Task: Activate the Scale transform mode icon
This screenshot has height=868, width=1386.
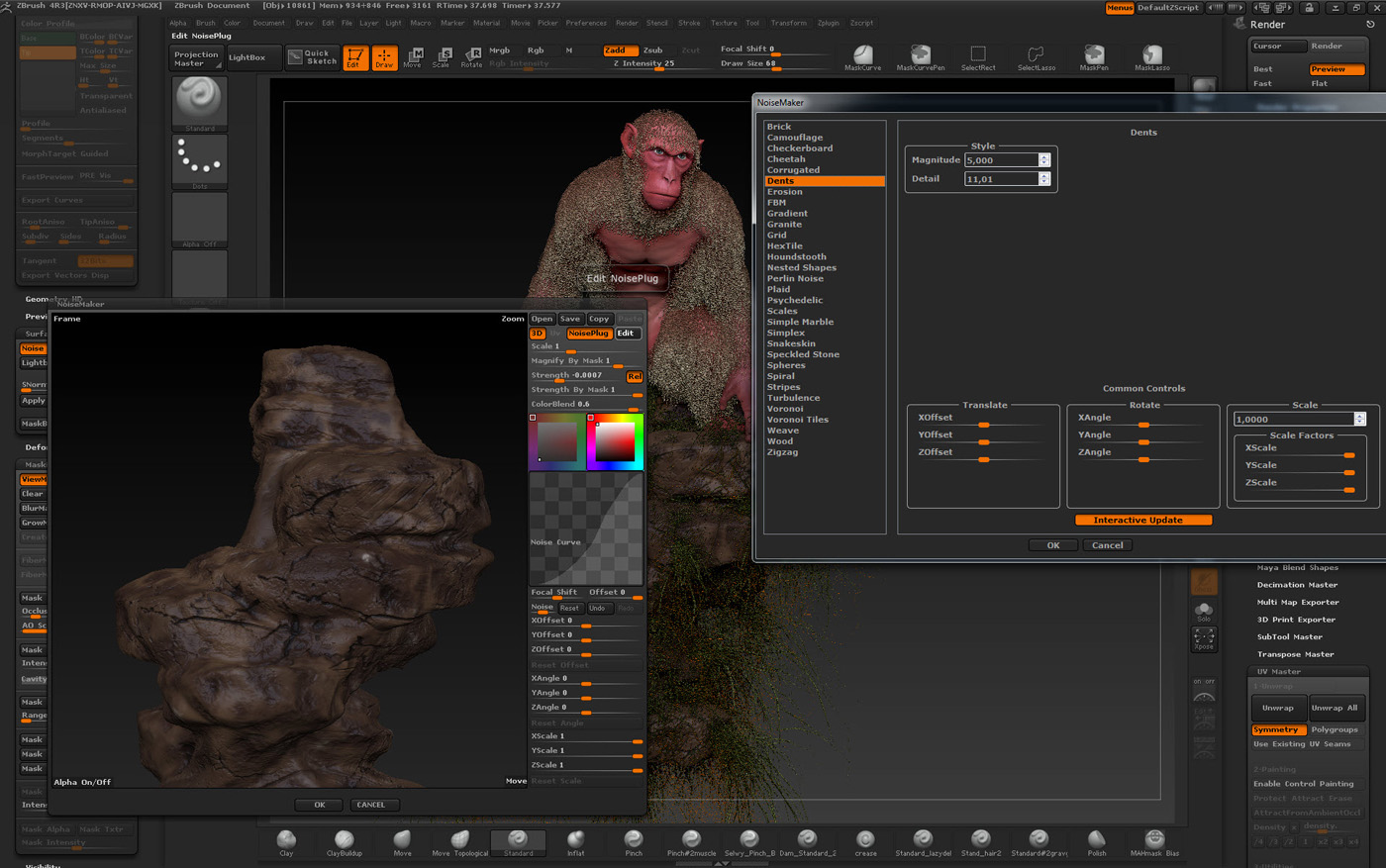Action: point(442,57)
